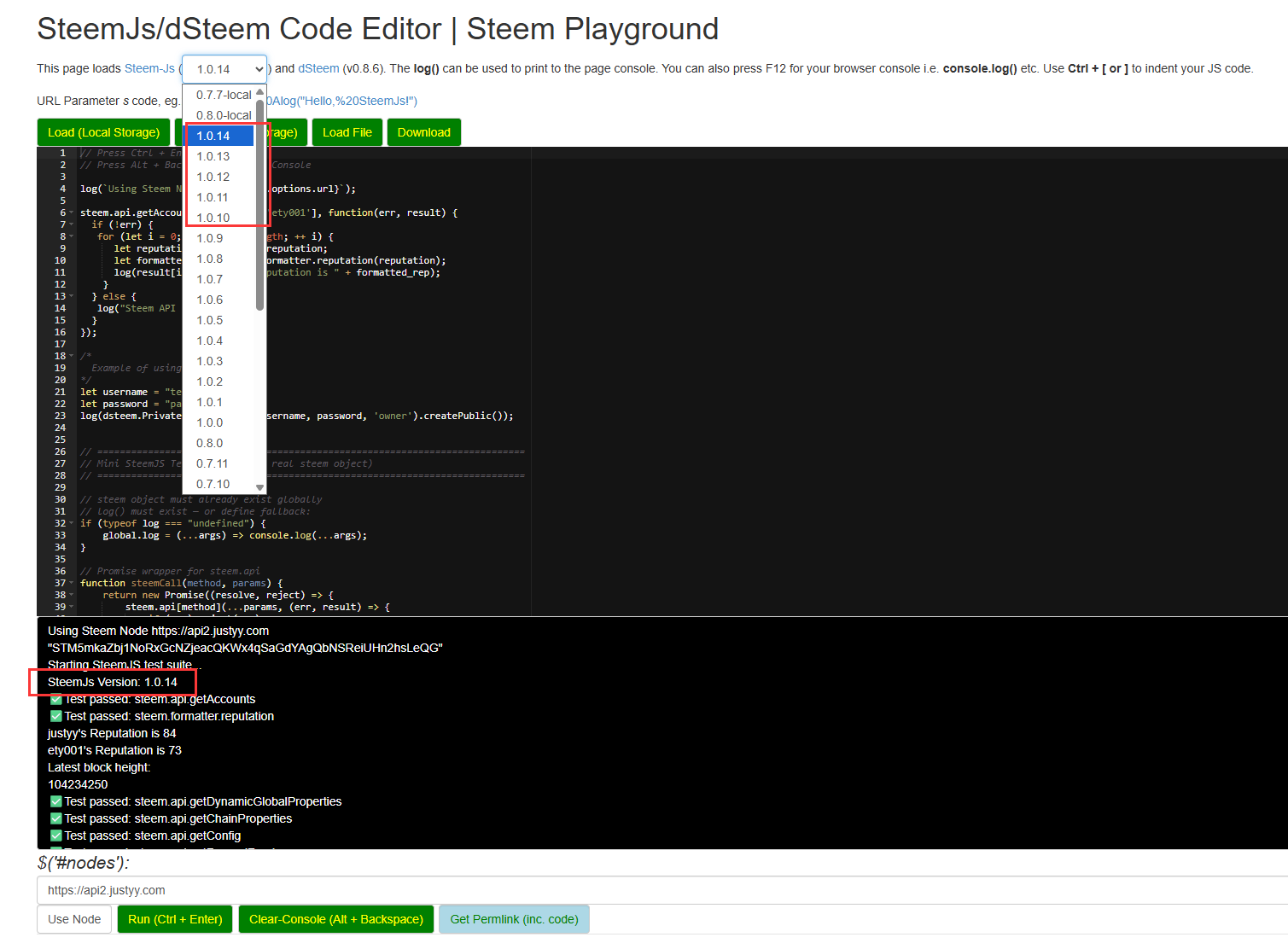Select version 1.0.11 from the version list

(219, 197)
